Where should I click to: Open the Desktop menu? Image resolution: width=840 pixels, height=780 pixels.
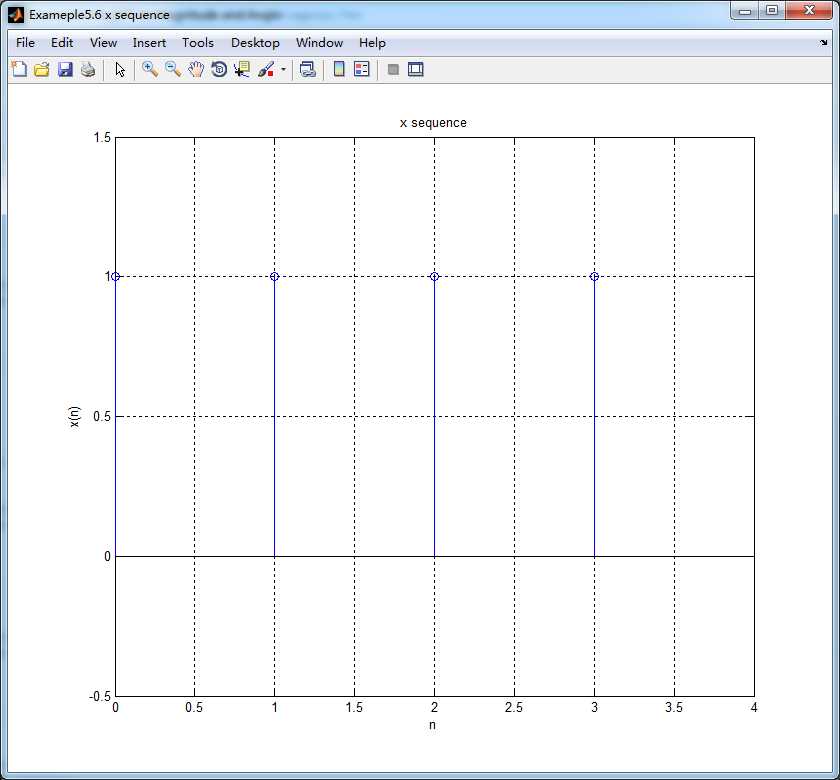click(255, 43)
